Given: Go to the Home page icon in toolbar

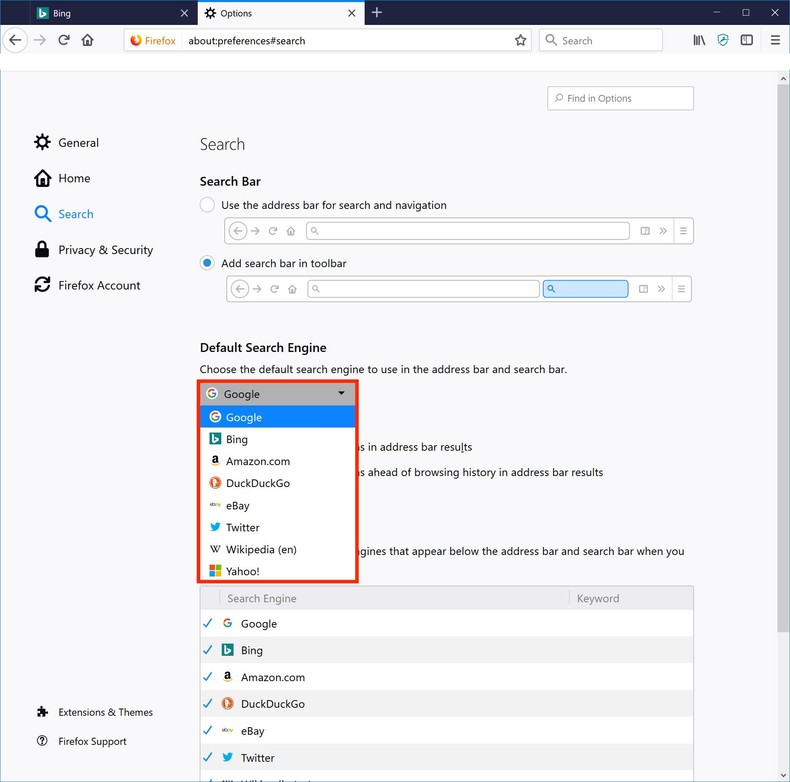Looking at the screenshot, I should pyautogui.click(x=88, y=41).
